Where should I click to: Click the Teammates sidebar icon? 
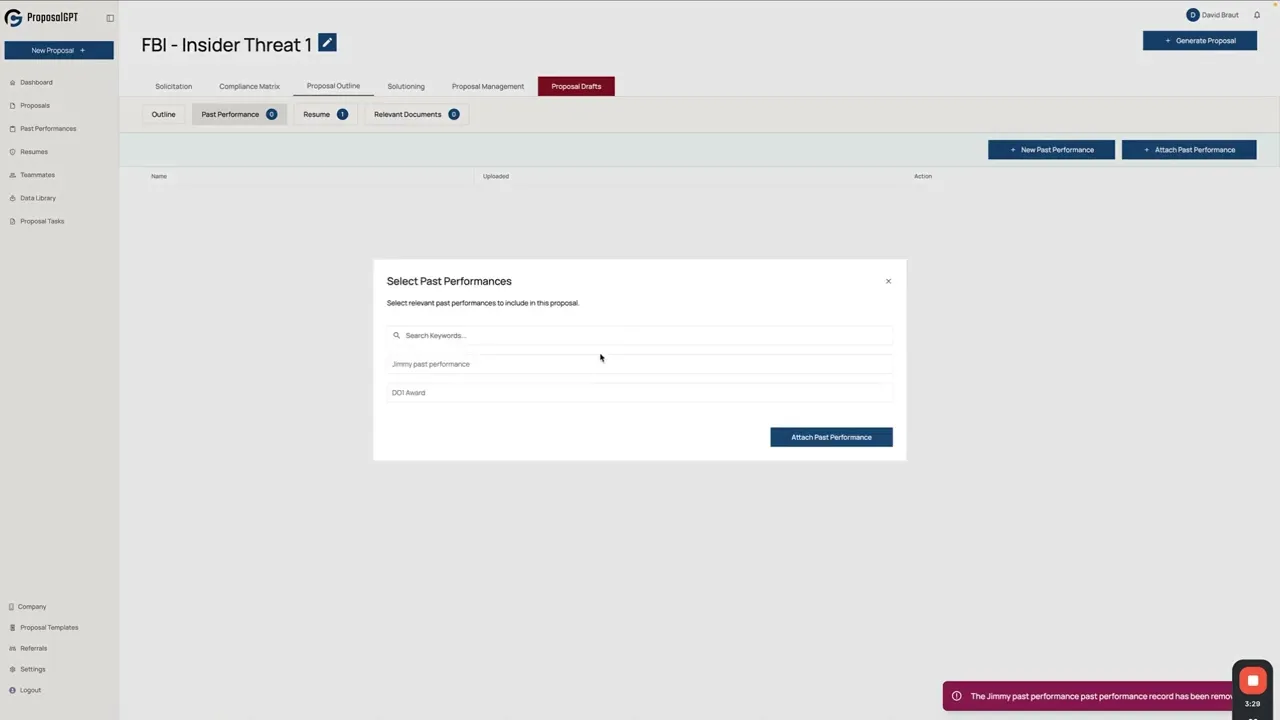click(12, 175)
